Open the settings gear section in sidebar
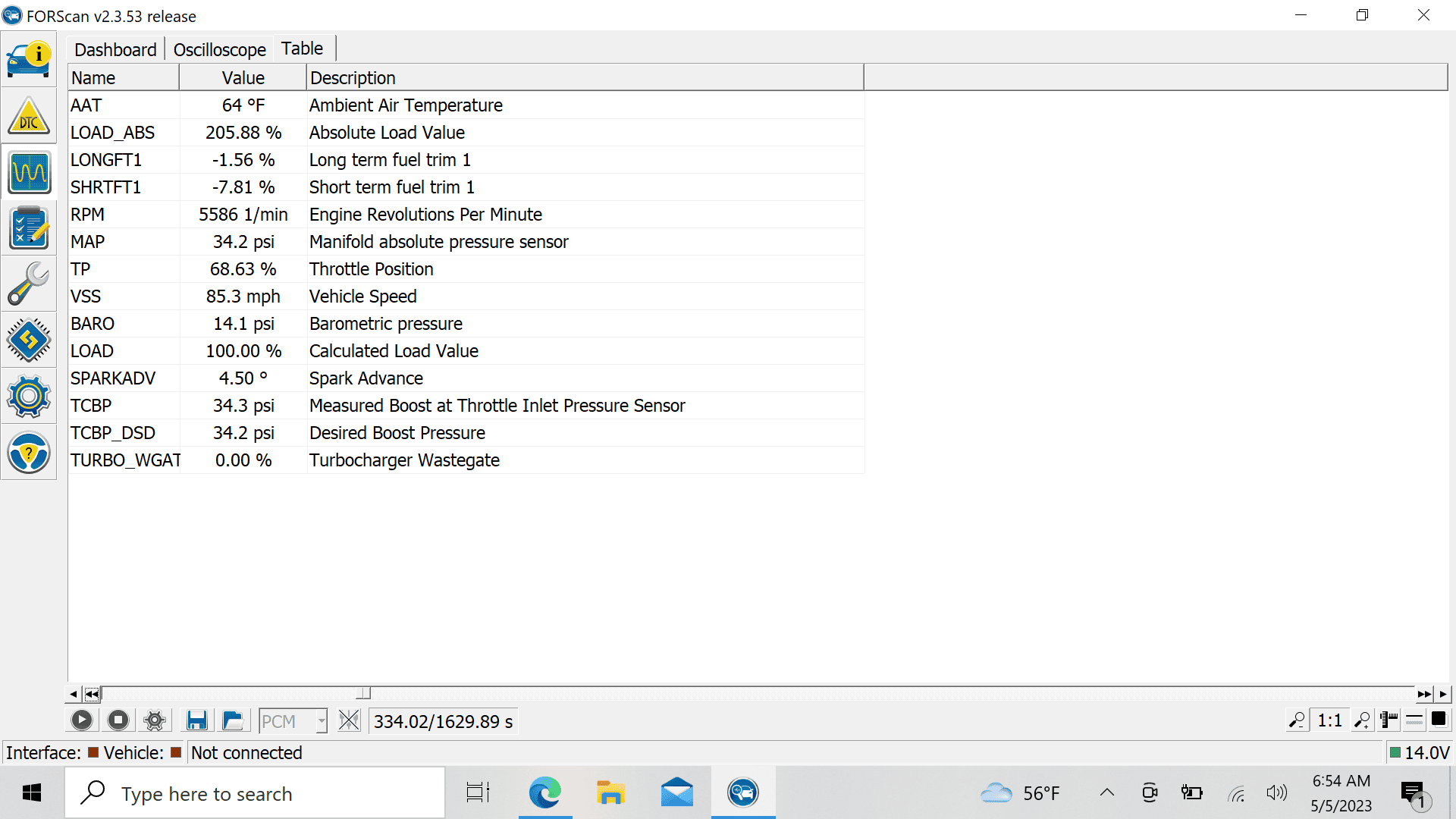The width and height of the screenshot is (1456, 819). pyautogui.click(x=29, y=397)
